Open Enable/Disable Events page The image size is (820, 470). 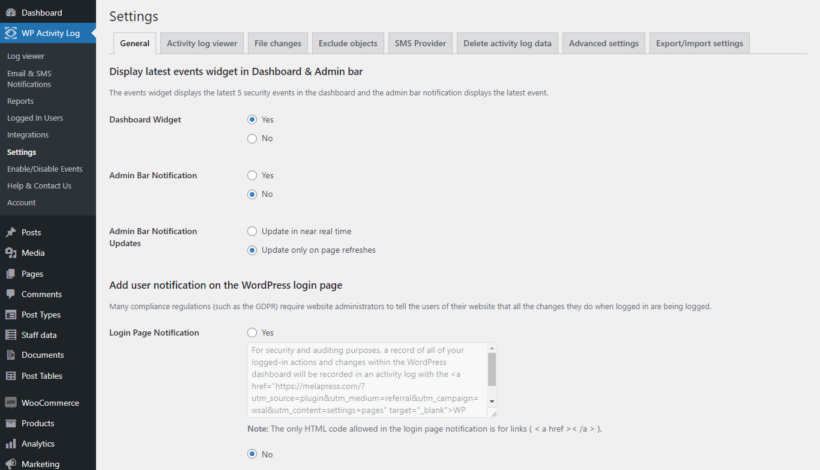click(45, 169)
